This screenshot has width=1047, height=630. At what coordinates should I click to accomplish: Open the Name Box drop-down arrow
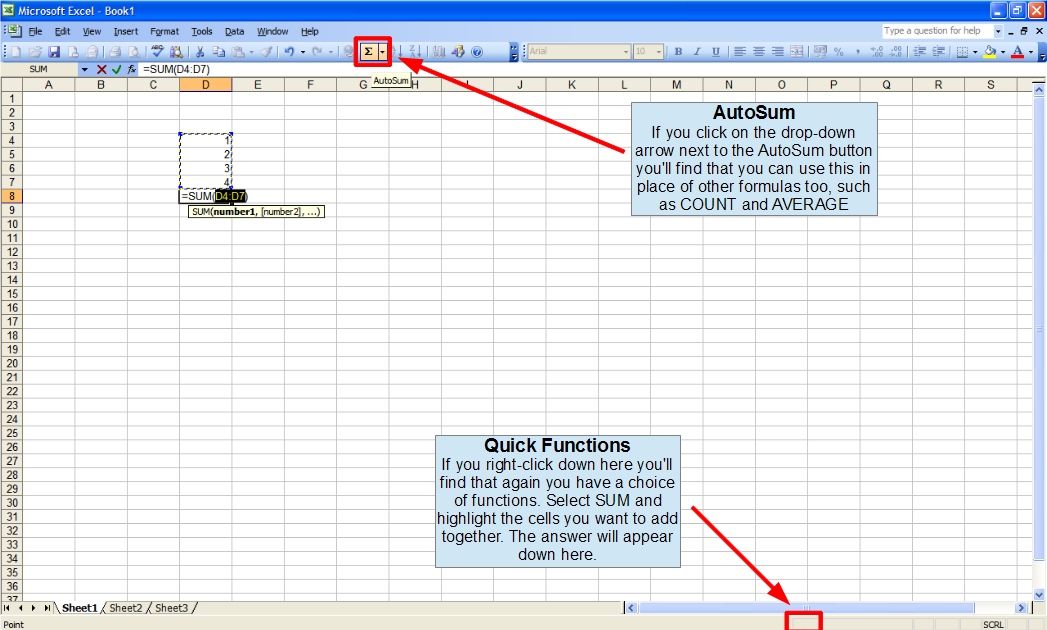tap(85, 69)
